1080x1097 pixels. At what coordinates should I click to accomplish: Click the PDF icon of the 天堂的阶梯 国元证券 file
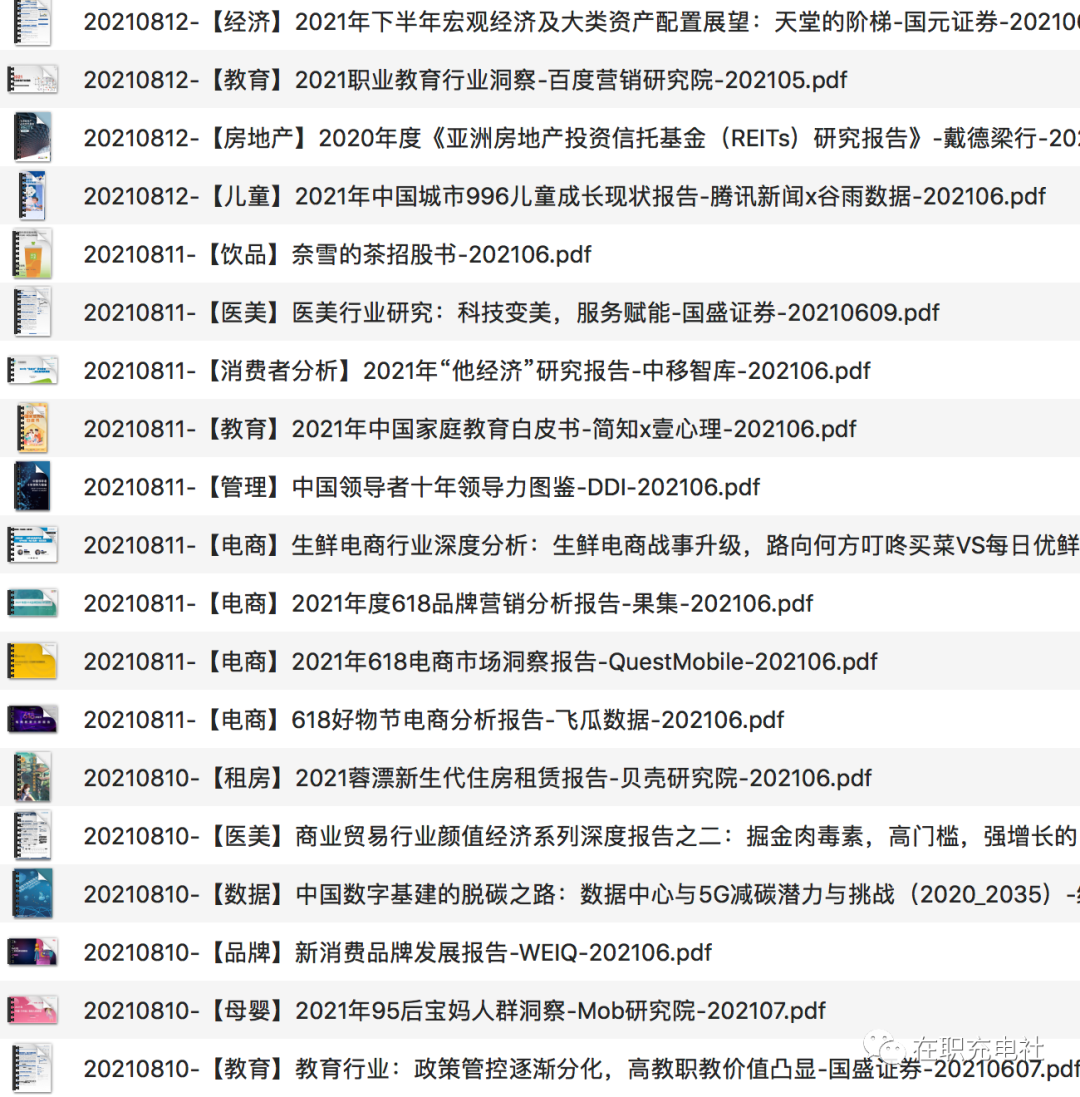pos(32,22)
